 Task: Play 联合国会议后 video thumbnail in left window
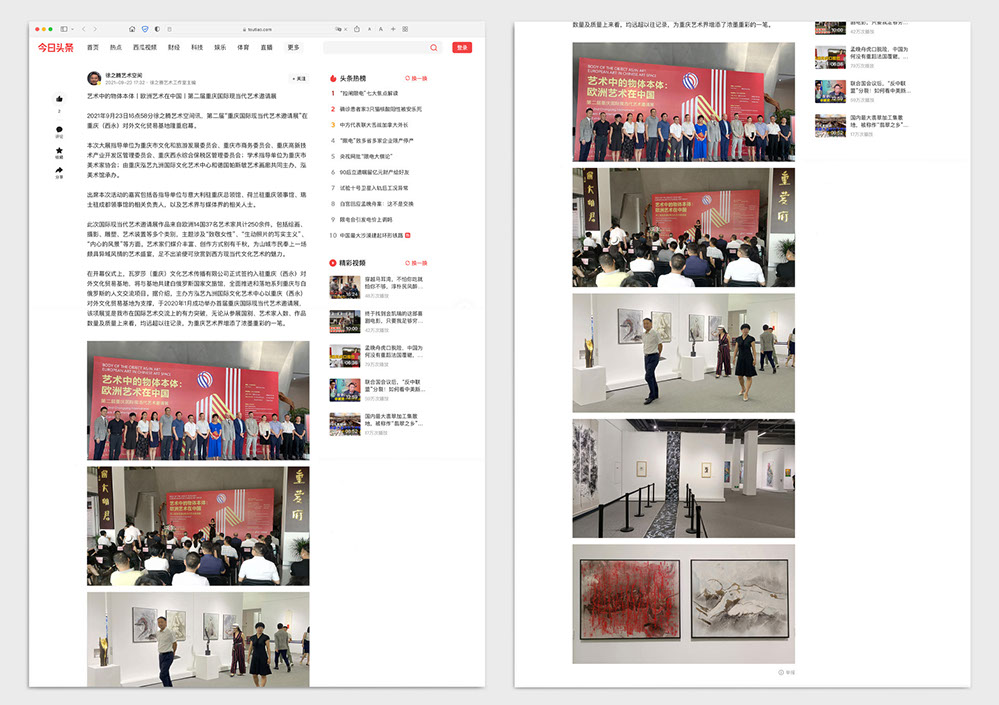click(x=345, y=390)
